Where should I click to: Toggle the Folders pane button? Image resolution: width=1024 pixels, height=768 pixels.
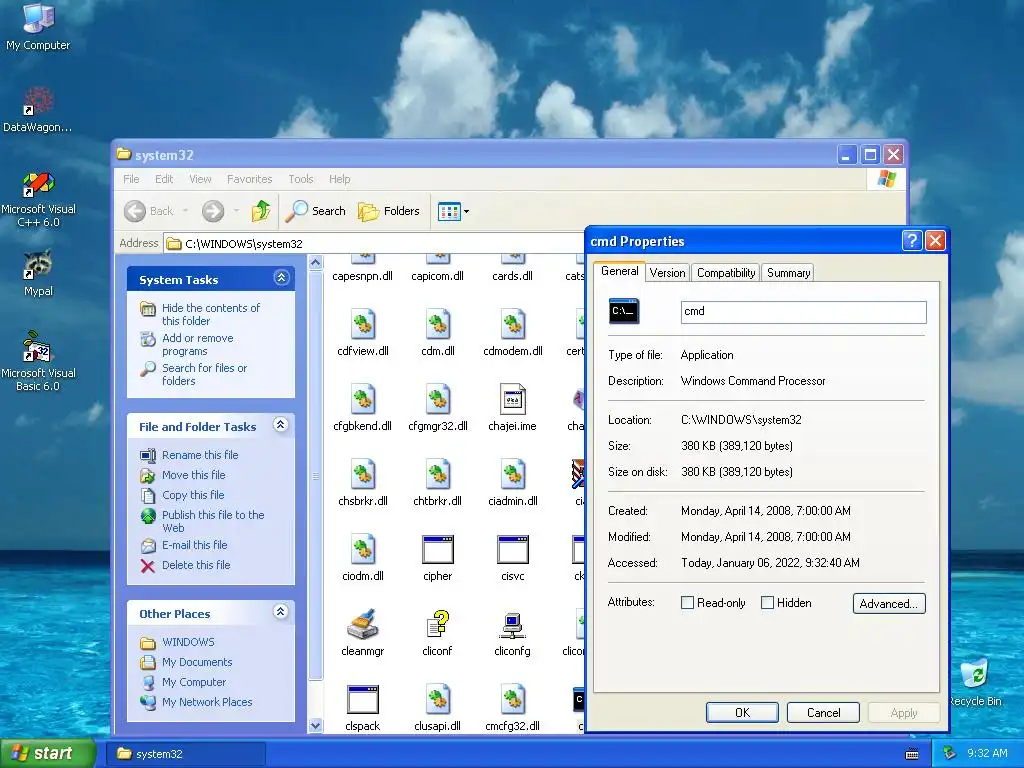point(389,211)
